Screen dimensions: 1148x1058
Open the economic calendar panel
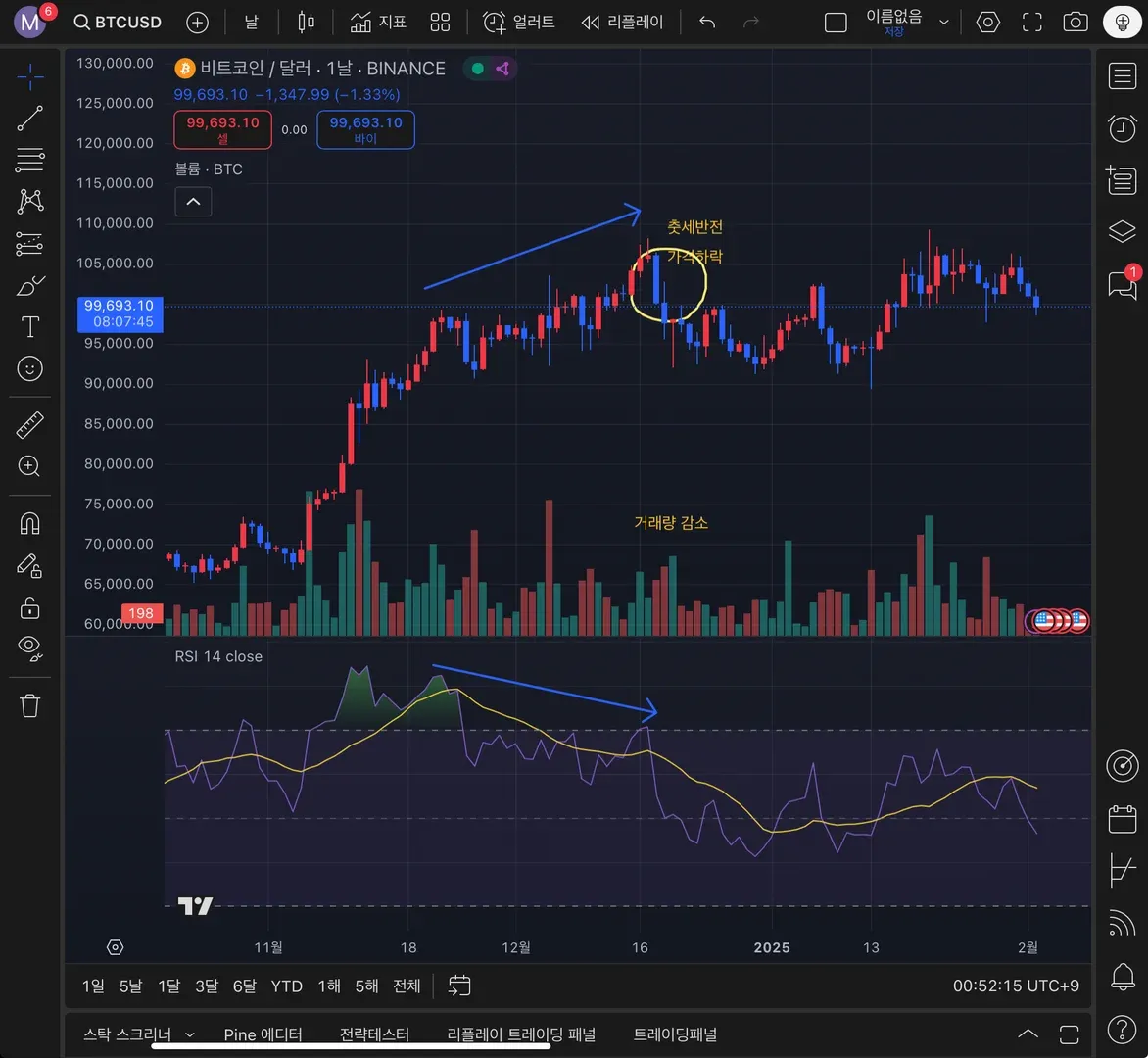pyautogui.click(x=1122, y=819)
